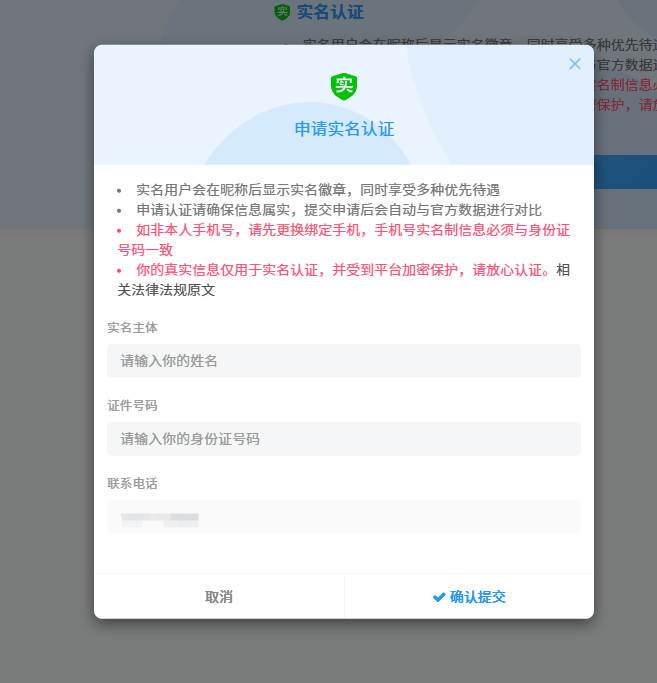
Task: Click the green 实 shield icon in dialog header
Action: (344, 86)
